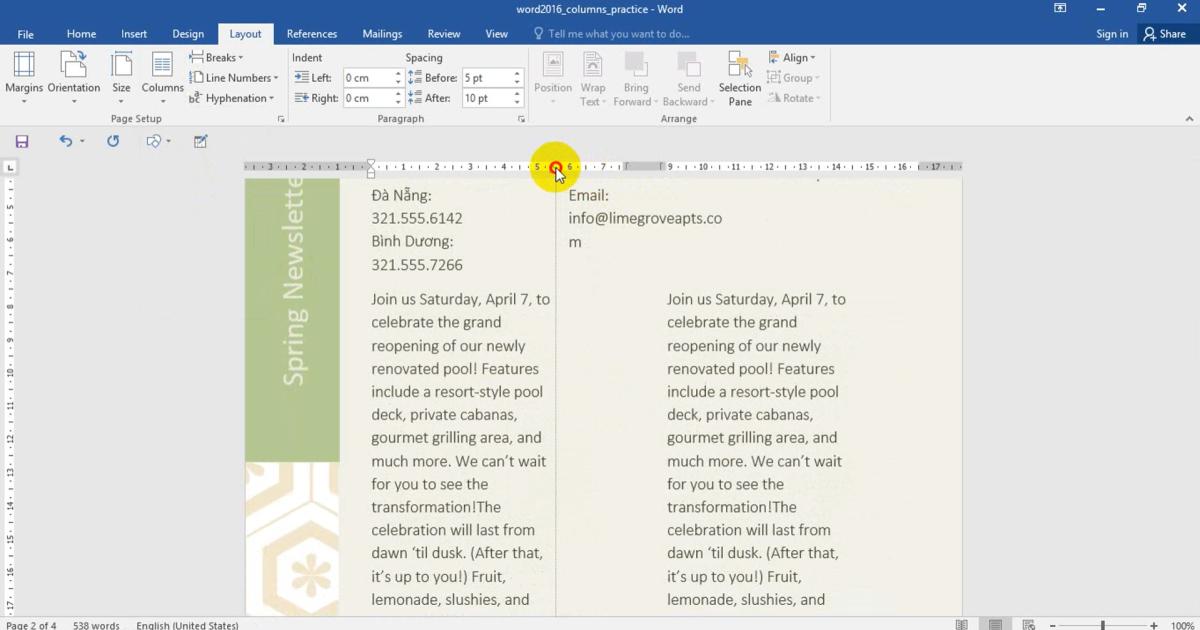Screen dimensions: 1200x630
Task: Switch to the Home tab
Action: (x=81, y=34)
